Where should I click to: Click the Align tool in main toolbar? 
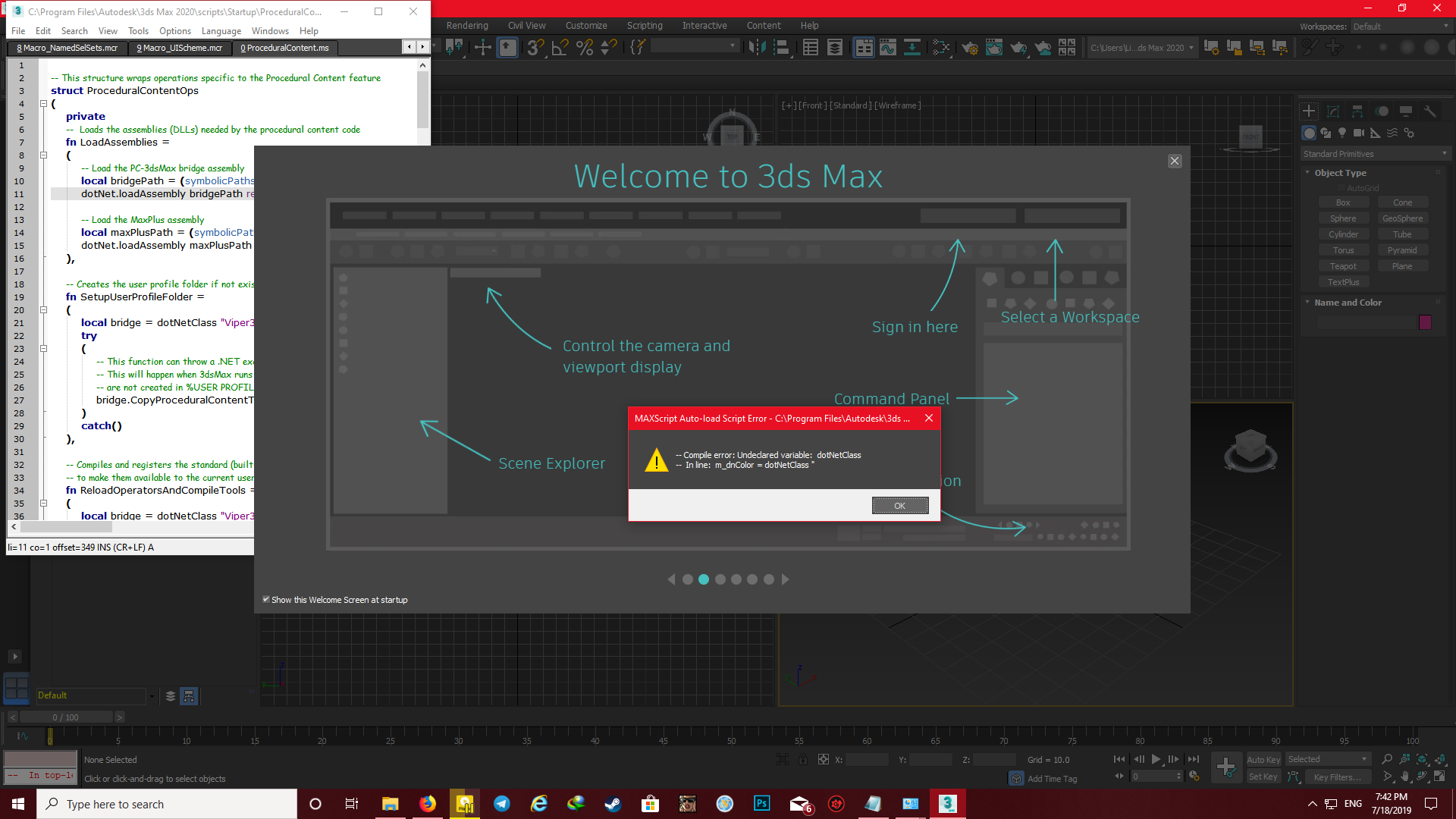(782, 48)
